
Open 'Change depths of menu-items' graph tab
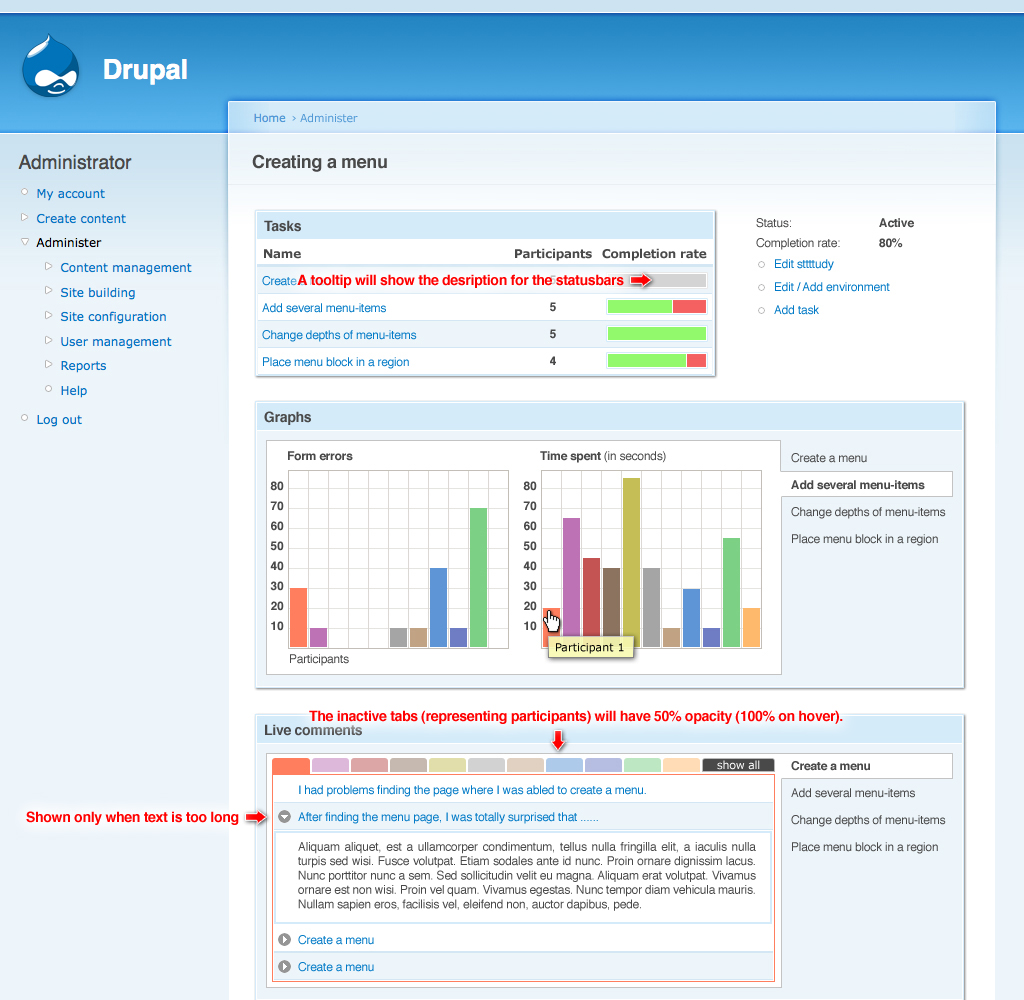[867, 512]
